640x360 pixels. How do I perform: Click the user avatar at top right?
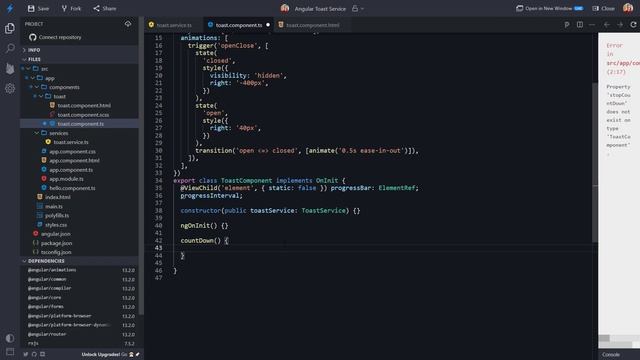pyautogui.click(x=628, y=8)
